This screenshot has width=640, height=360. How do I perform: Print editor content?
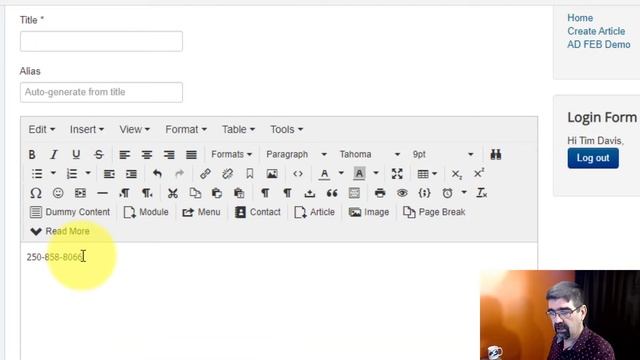click(380, 193)
